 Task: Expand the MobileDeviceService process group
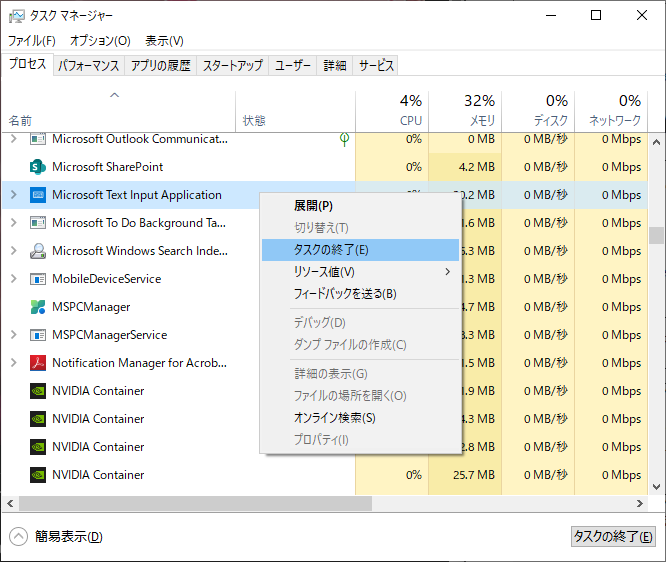click(14, 279)
